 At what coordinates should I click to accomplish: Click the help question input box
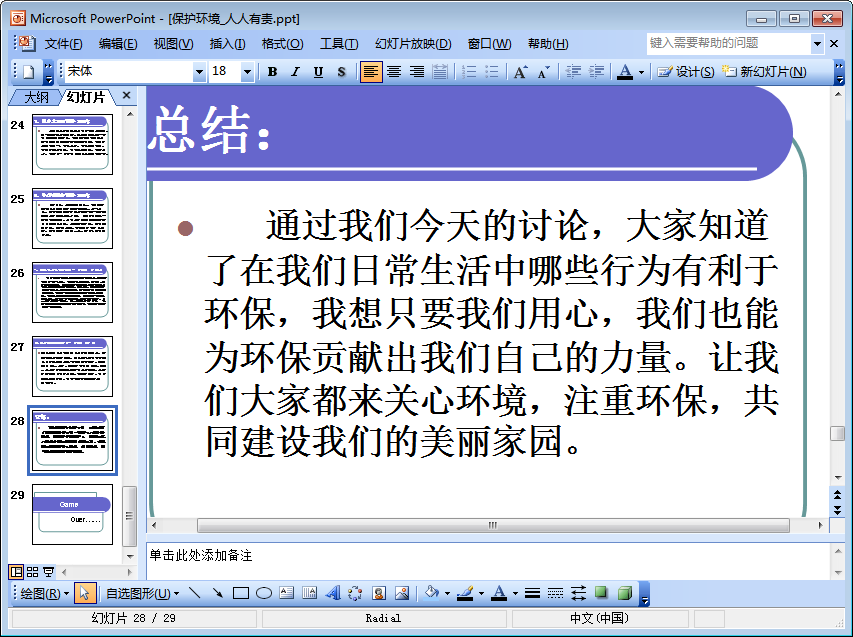tap(729, 43)
